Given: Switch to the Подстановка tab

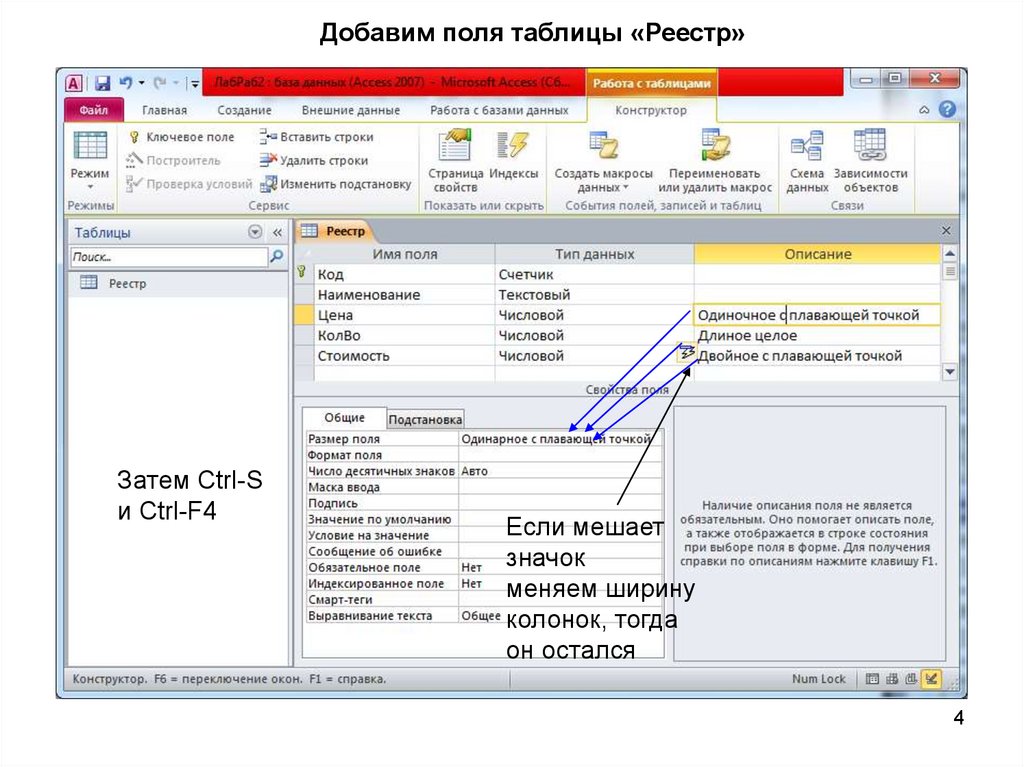Looking at the screenshot, I should [425, 419].
